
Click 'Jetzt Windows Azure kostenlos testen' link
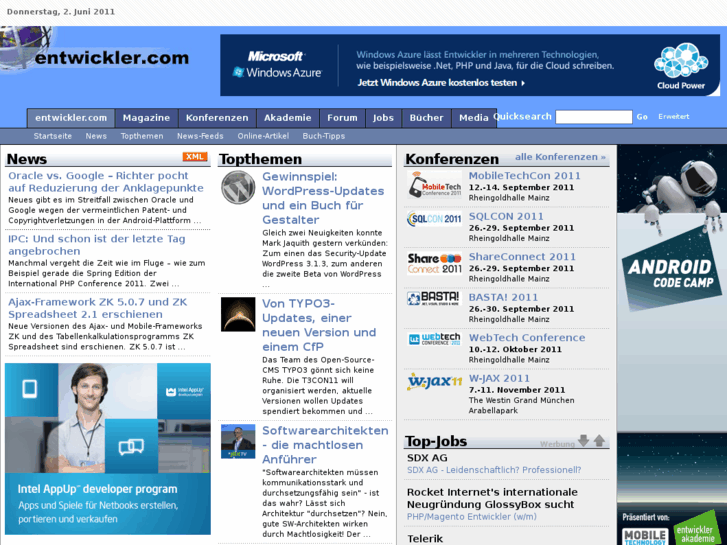(x=441, y=83)
